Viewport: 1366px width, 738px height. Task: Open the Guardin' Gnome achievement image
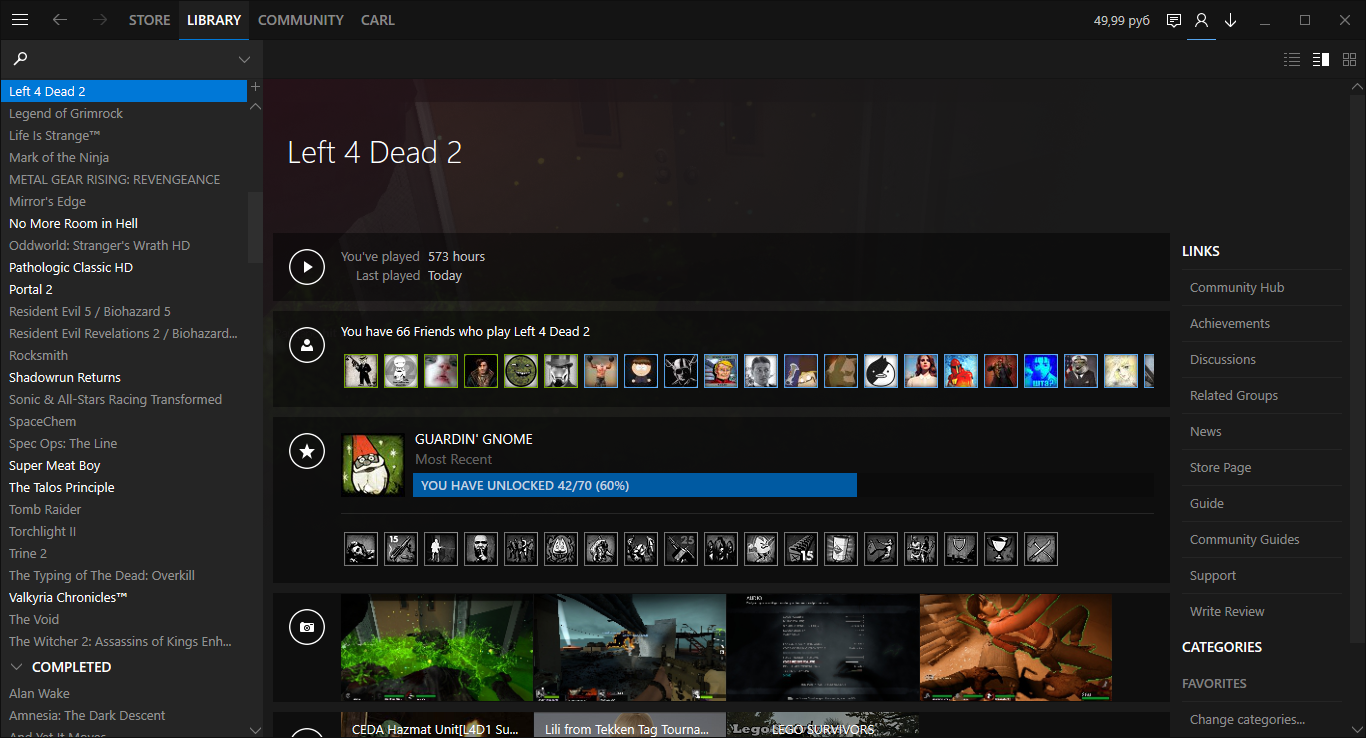click(373, 465)
